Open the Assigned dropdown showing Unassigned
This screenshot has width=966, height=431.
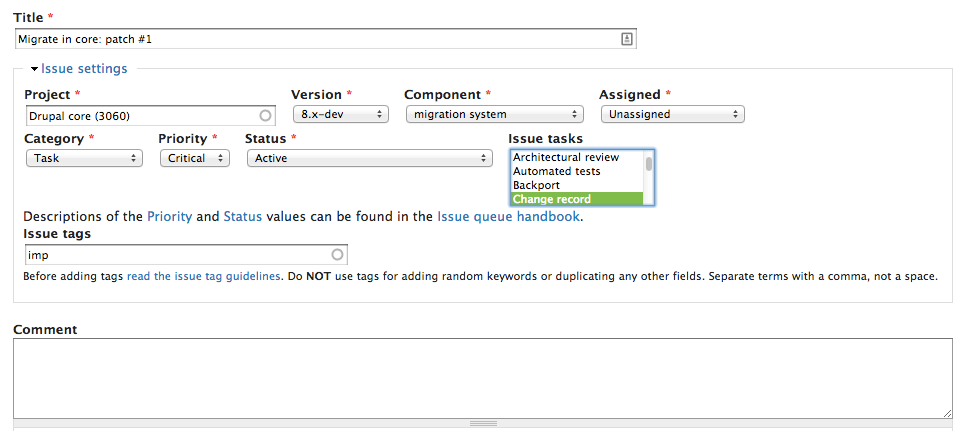[673, 115]
